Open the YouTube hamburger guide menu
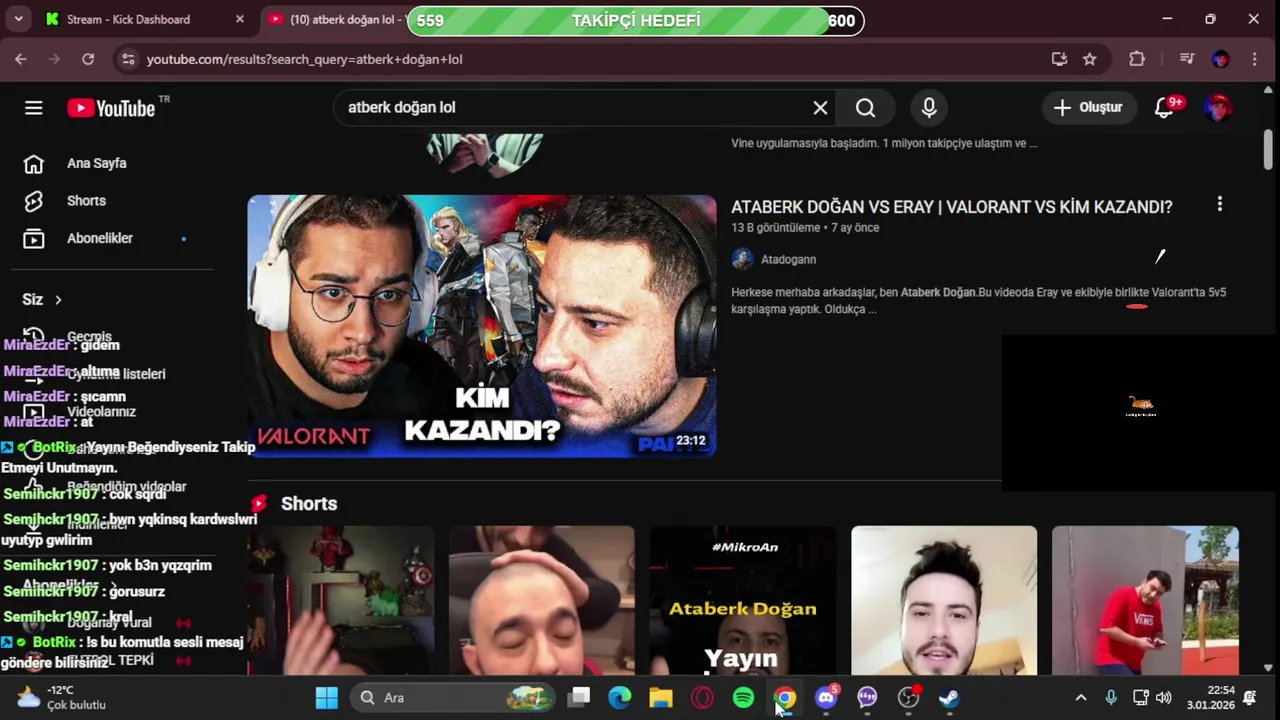 click(x=34, y=108)
